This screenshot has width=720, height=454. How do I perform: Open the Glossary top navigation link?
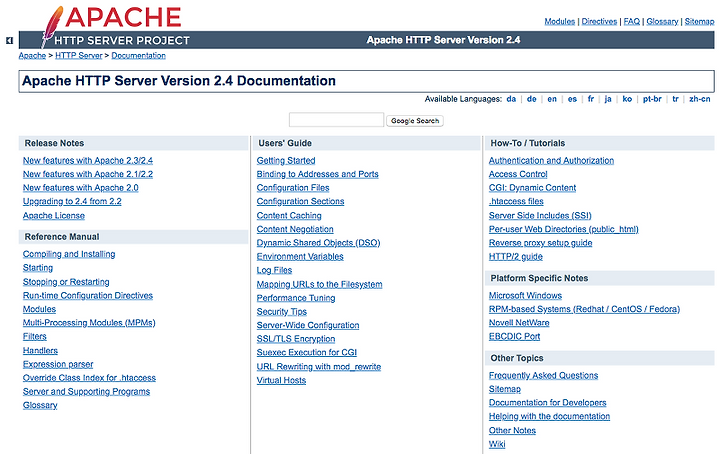pyautogui.click(x=662, y=21)
